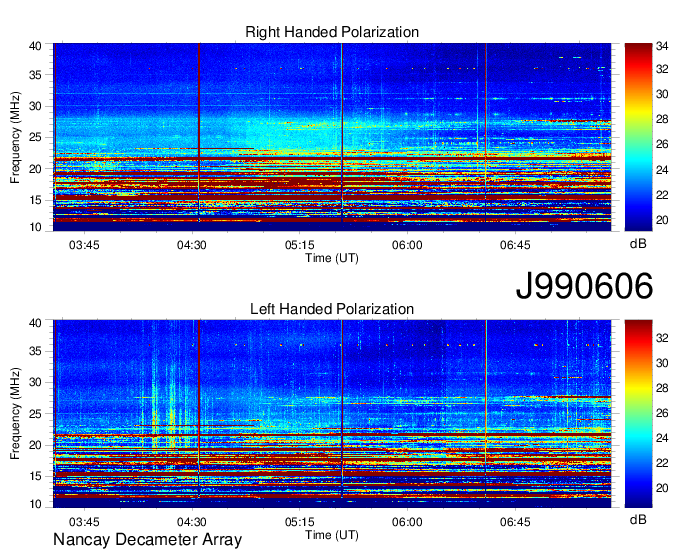The width and height of the screenshot is (680, 552).
Task: Click 30 MHz frequency tick on Left Handed plot
Action: coord(36,382)
